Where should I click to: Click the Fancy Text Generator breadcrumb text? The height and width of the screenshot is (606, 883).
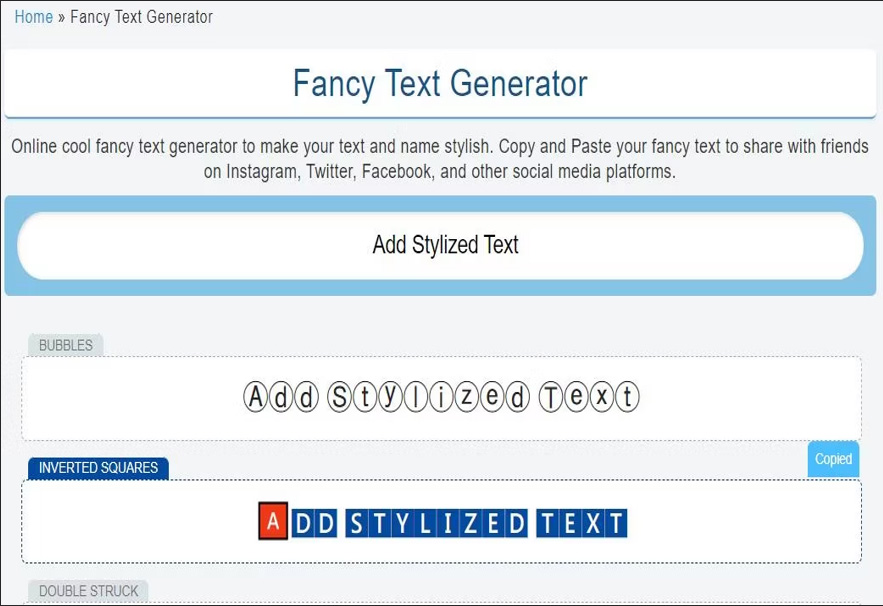coord(141,17)
